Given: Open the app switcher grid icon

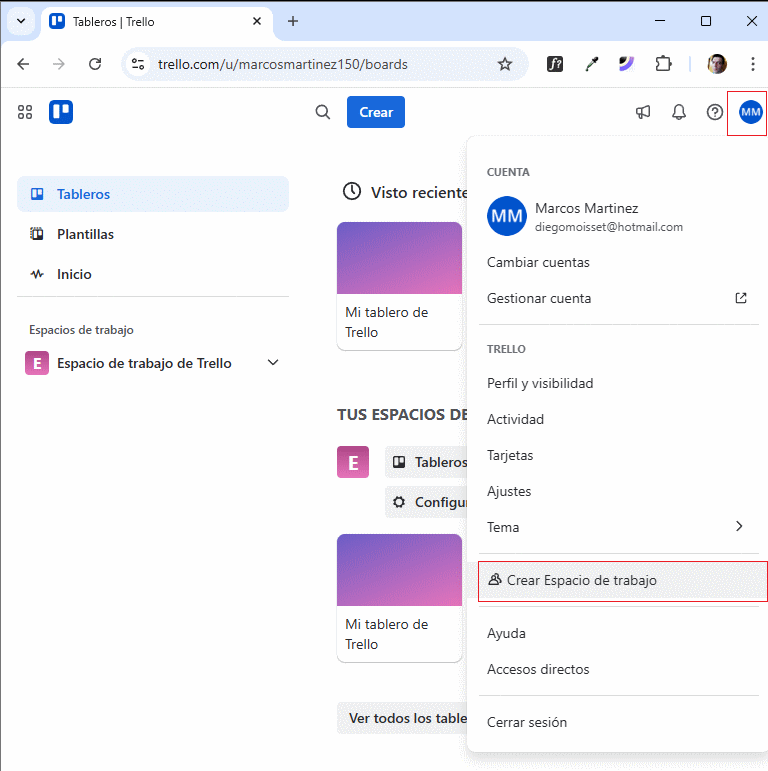Looking at the screenshot, I should click(25, 112).
